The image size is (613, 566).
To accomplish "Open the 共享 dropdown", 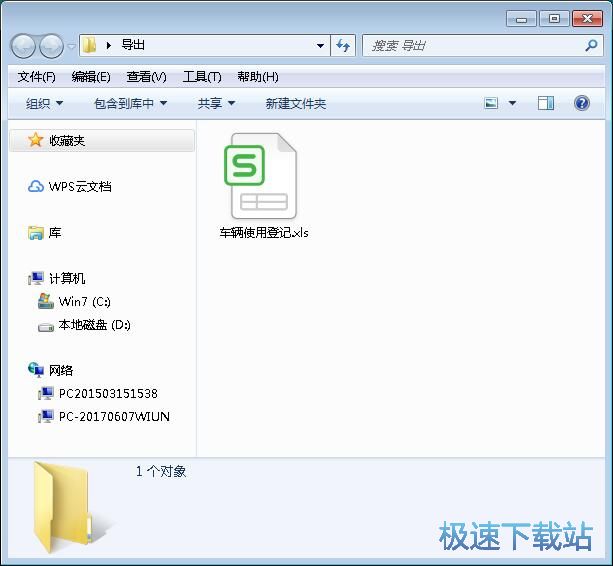I will tap(216, 104).
